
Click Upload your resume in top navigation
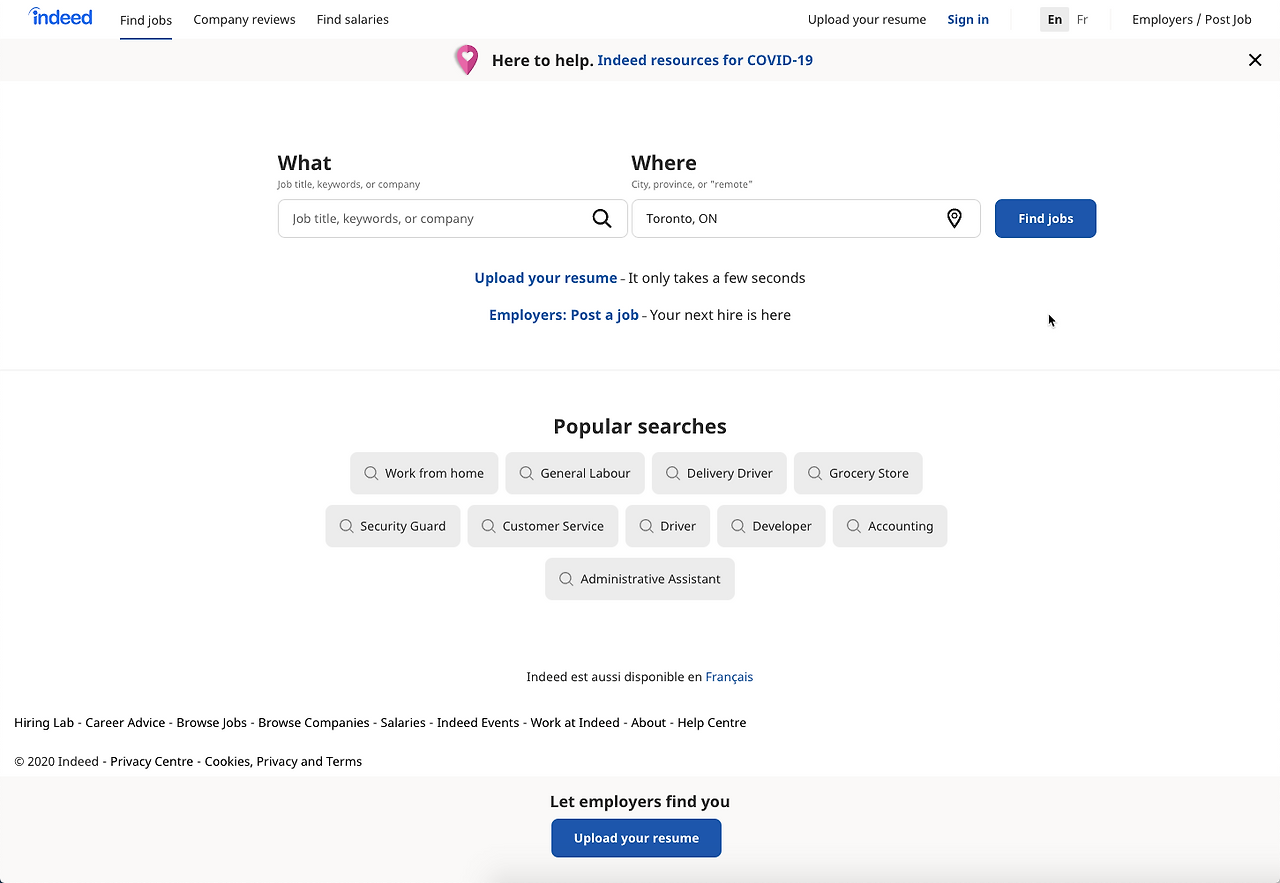click(867, 20)
